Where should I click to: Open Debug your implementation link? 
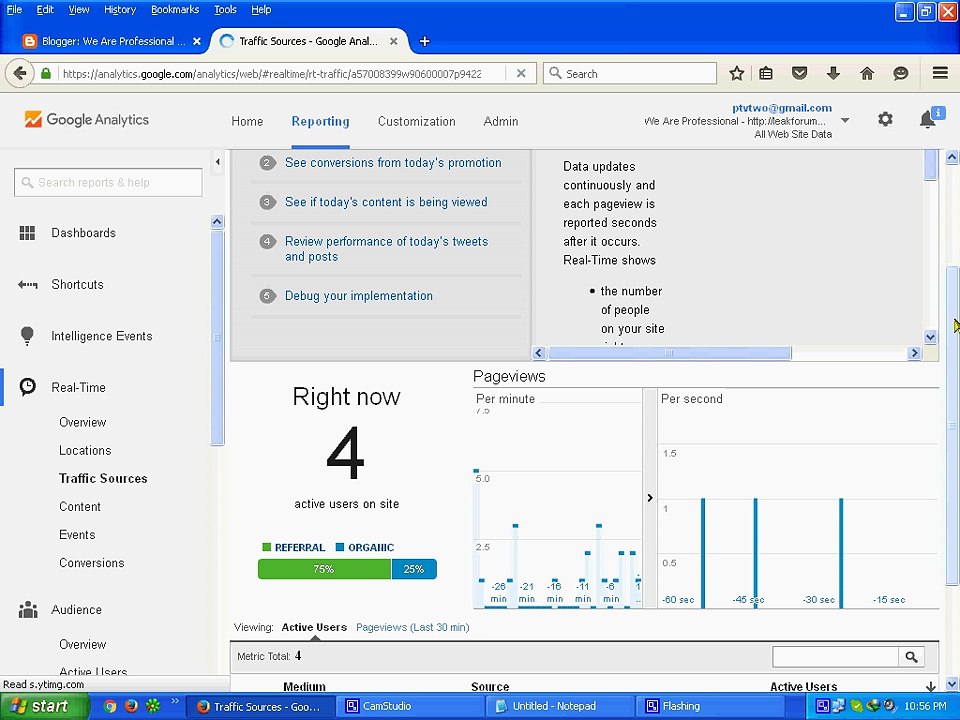click(x=359, y=296)
